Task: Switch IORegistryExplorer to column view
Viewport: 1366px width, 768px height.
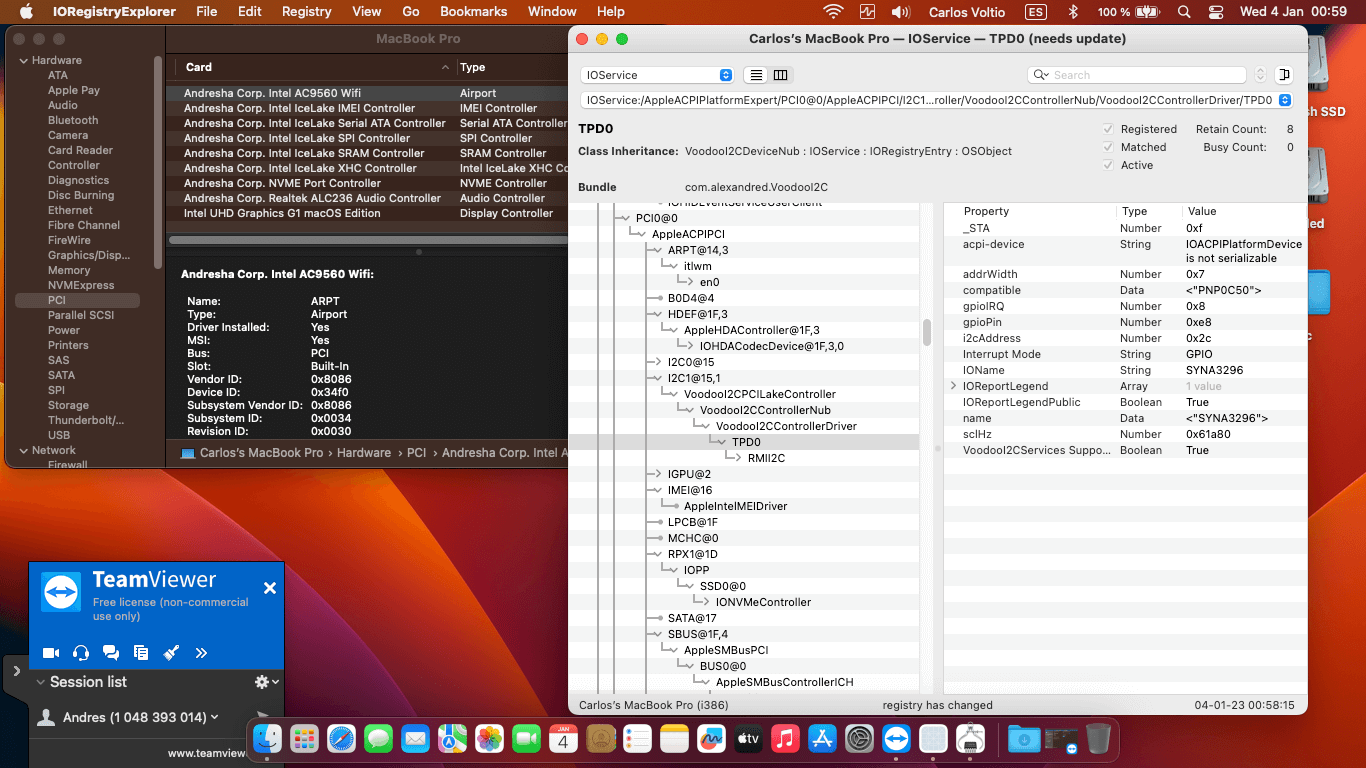Action: pos(781,75)
